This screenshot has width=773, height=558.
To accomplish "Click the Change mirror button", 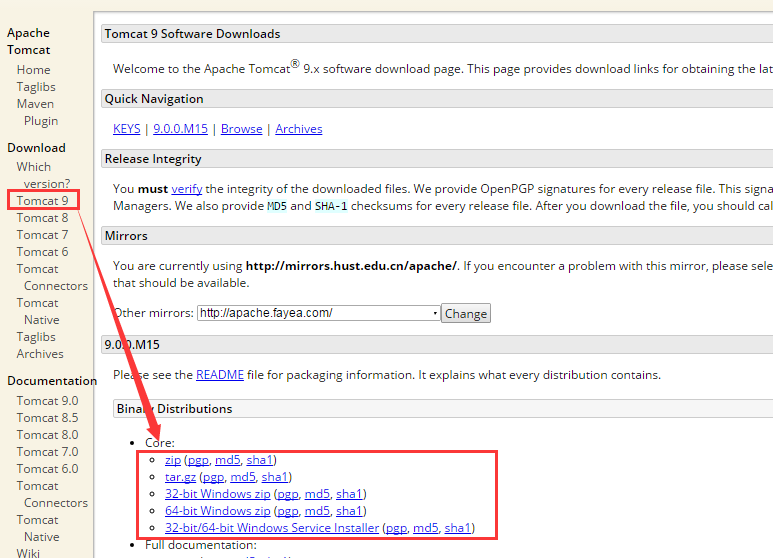I will click(x=466, y=313).
